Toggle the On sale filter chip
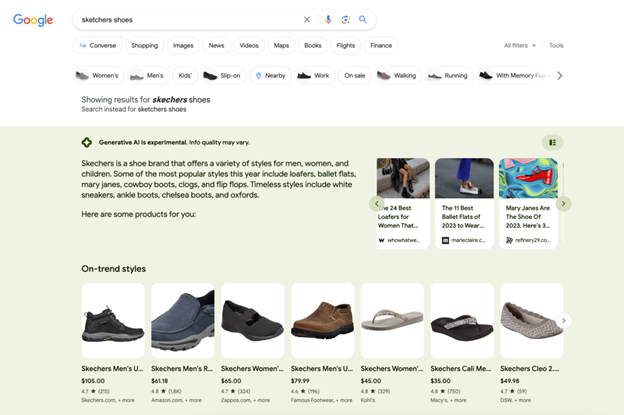This screenshot has width=624, height=415. point(354,75)
